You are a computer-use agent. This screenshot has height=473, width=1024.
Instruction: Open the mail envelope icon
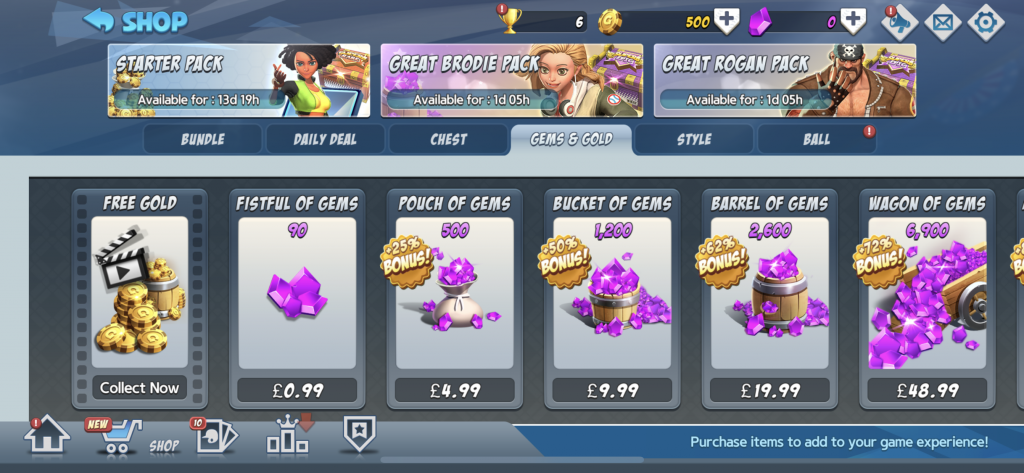942,23
